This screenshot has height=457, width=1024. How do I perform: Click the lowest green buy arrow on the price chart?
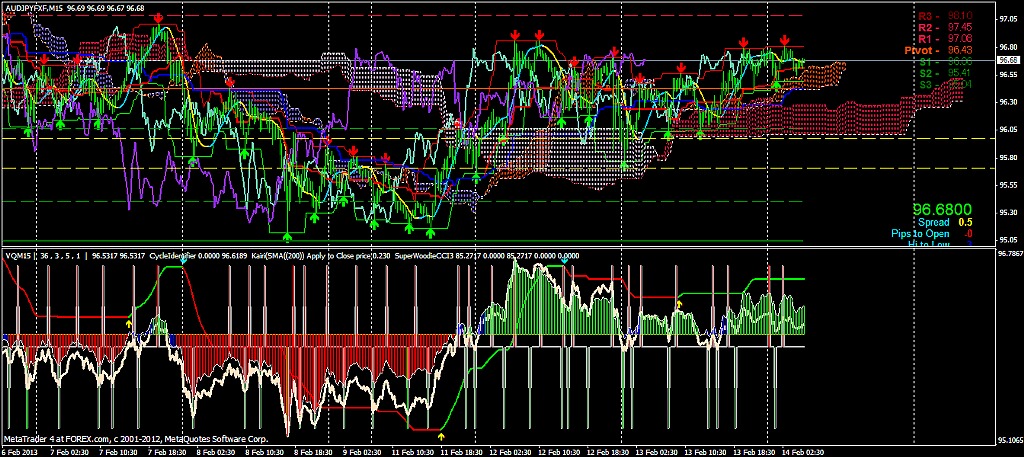288,237
